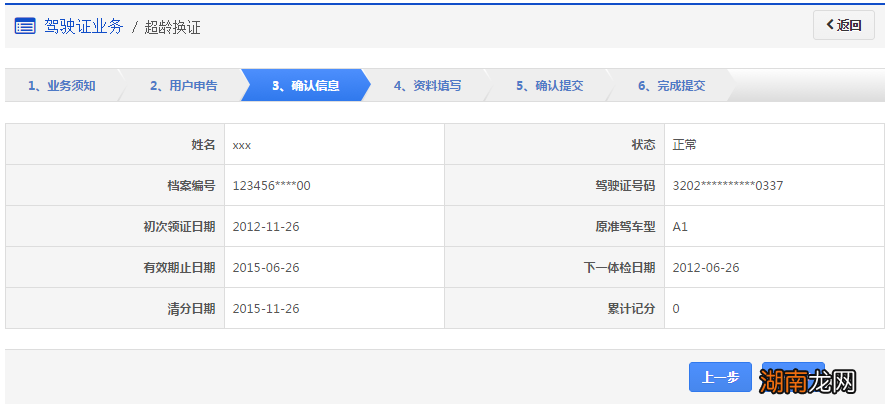Click the list icon beside 驾驶证业务
The width and height of the screenshot is (890, 408).
25,26
